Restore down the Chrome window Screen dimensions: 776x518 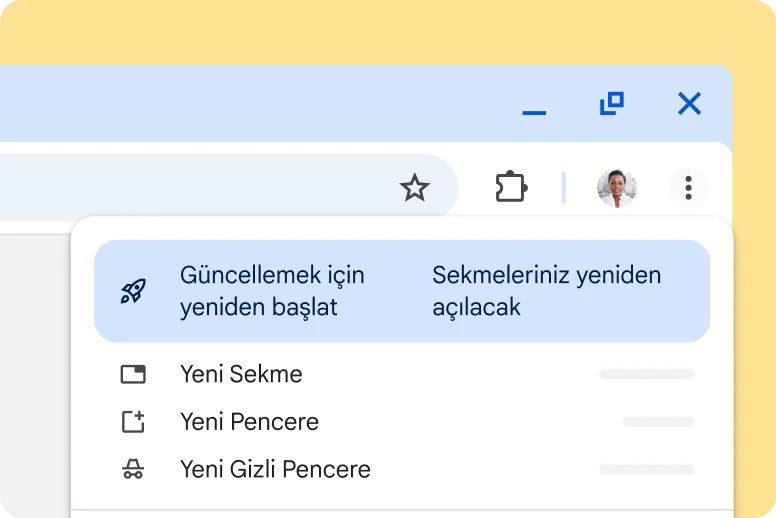(611, 103)
